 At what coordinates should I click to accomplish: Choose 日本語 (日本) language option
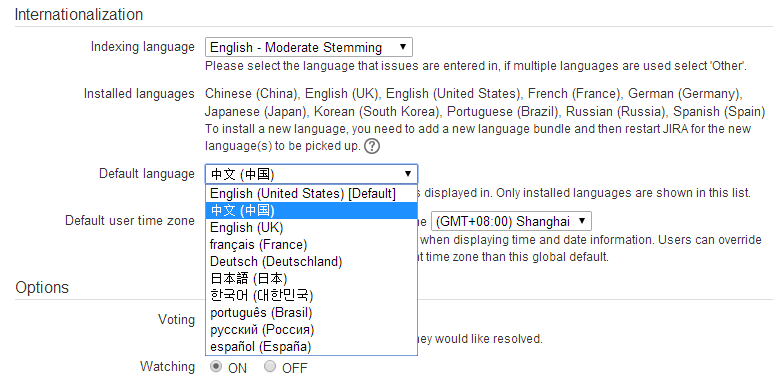click(312, 278)
